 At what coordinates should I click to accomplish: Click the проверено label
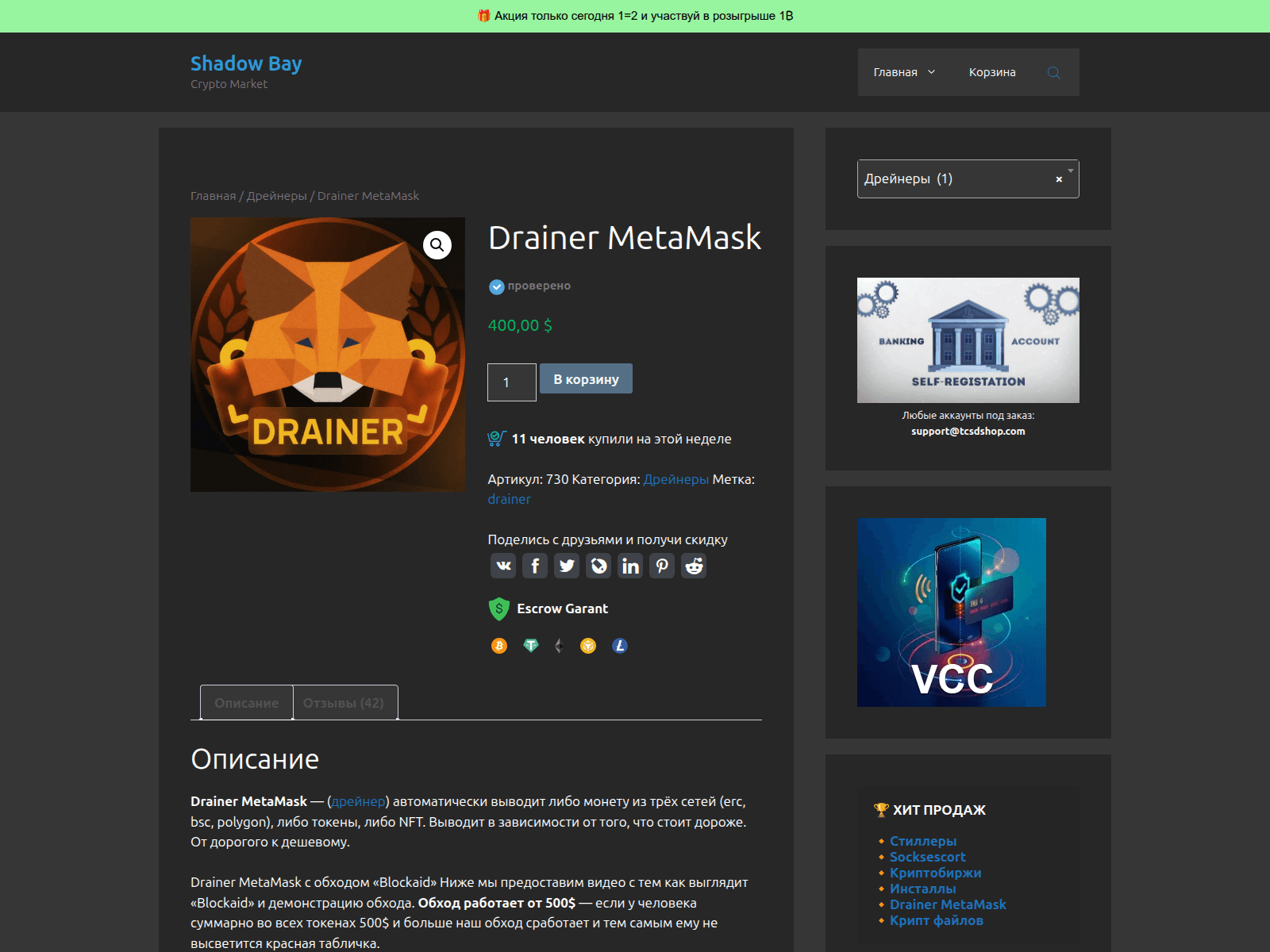point(539,286)
